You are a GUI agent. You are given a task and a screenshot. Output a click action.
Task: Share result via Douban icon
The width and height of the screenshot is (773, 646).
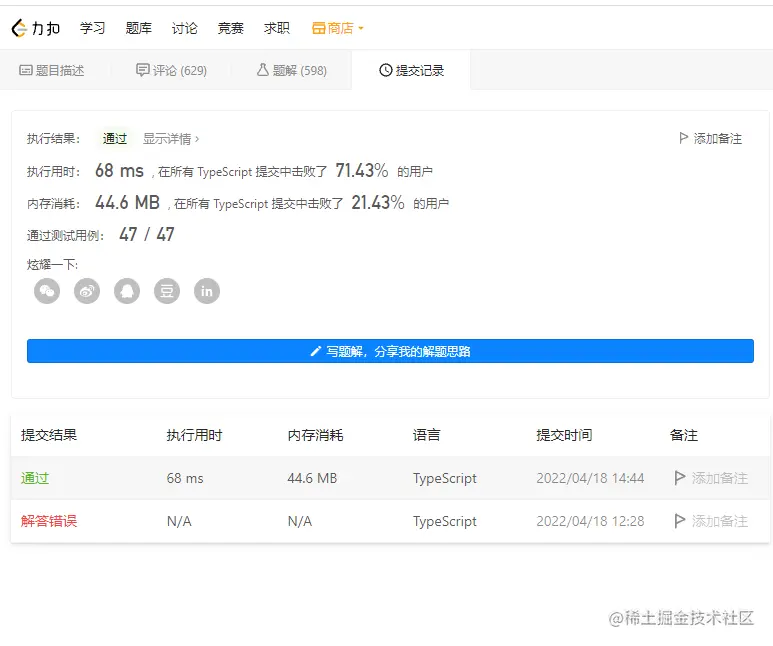click(x=167, y=291)
